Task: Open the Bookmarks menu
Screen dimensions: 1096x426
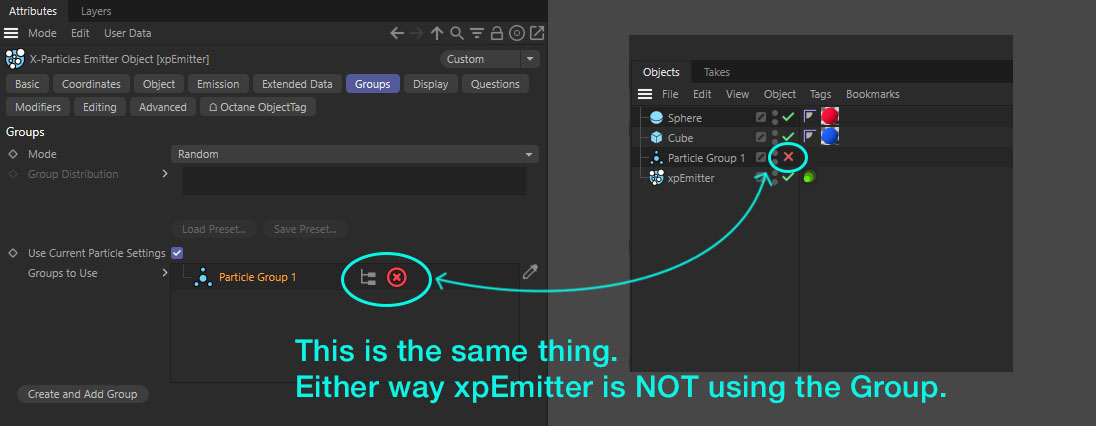Action: pos(872,94)
